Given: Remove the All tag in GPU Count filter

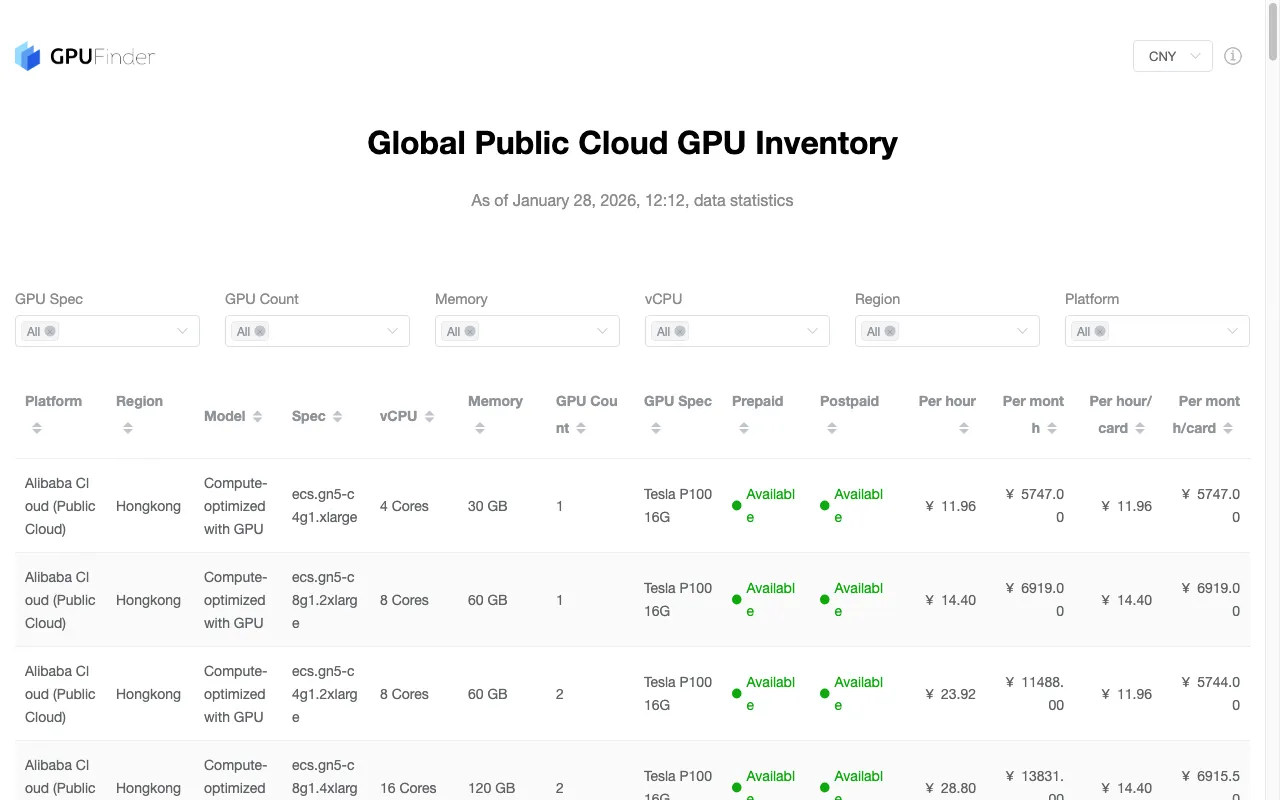Looking at the screenshot, I should click(260, 331).
